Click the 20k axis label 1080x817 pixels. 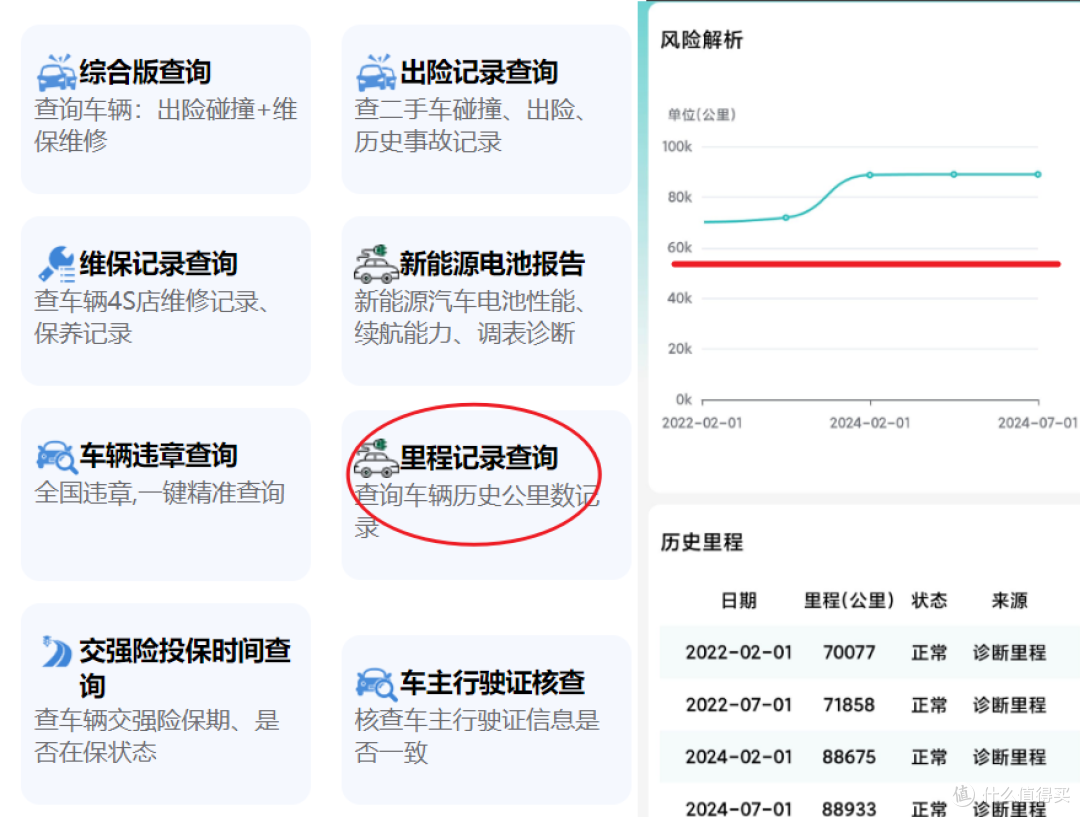point(680,349)
